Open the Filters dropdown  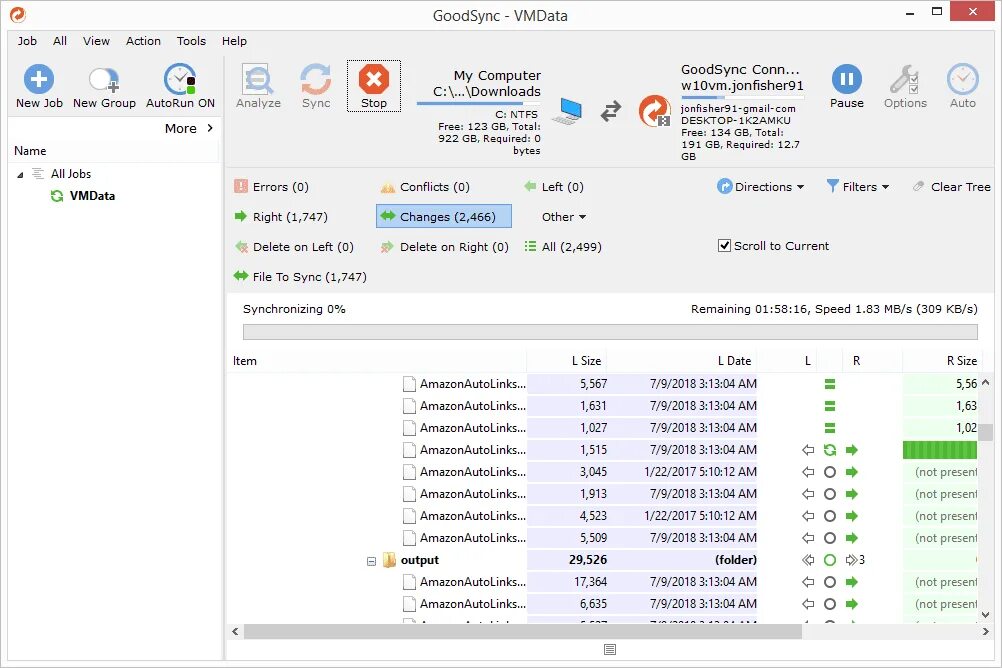click(858, 187)
